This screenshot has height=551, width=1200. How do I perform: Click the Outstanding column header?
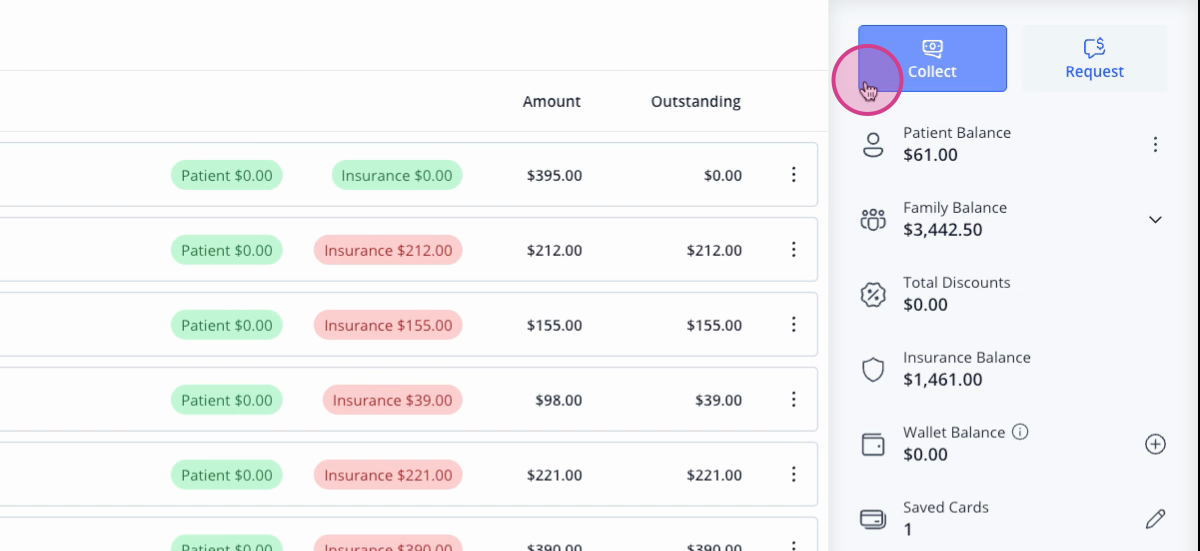696,101
